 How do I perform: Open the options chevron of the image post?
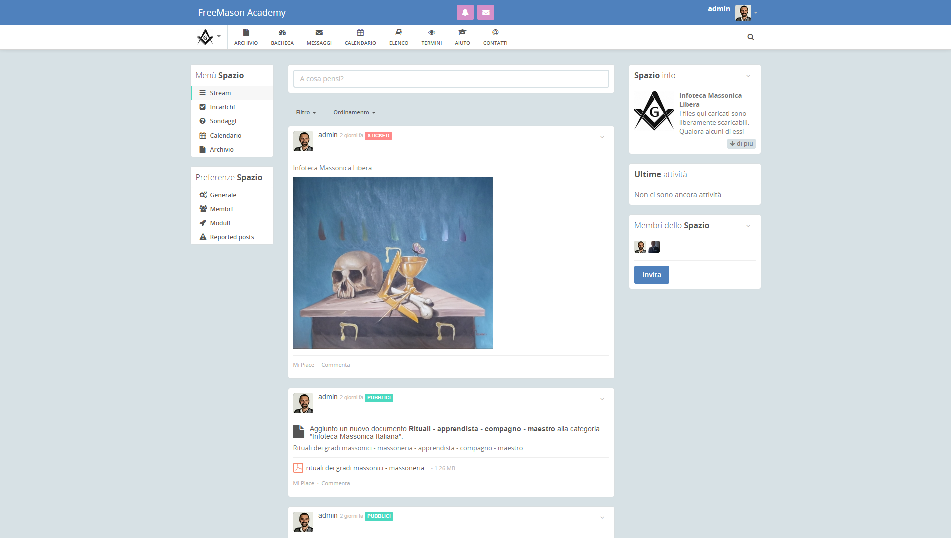click(x=602, y=137)
